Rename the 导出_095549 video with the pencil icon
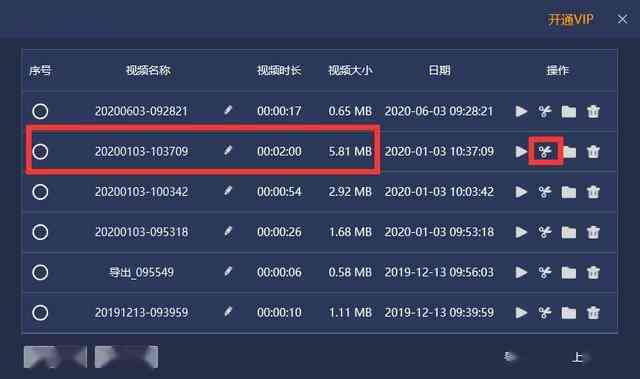The width and height of the screenshot is (640, 379). [228, 272]
